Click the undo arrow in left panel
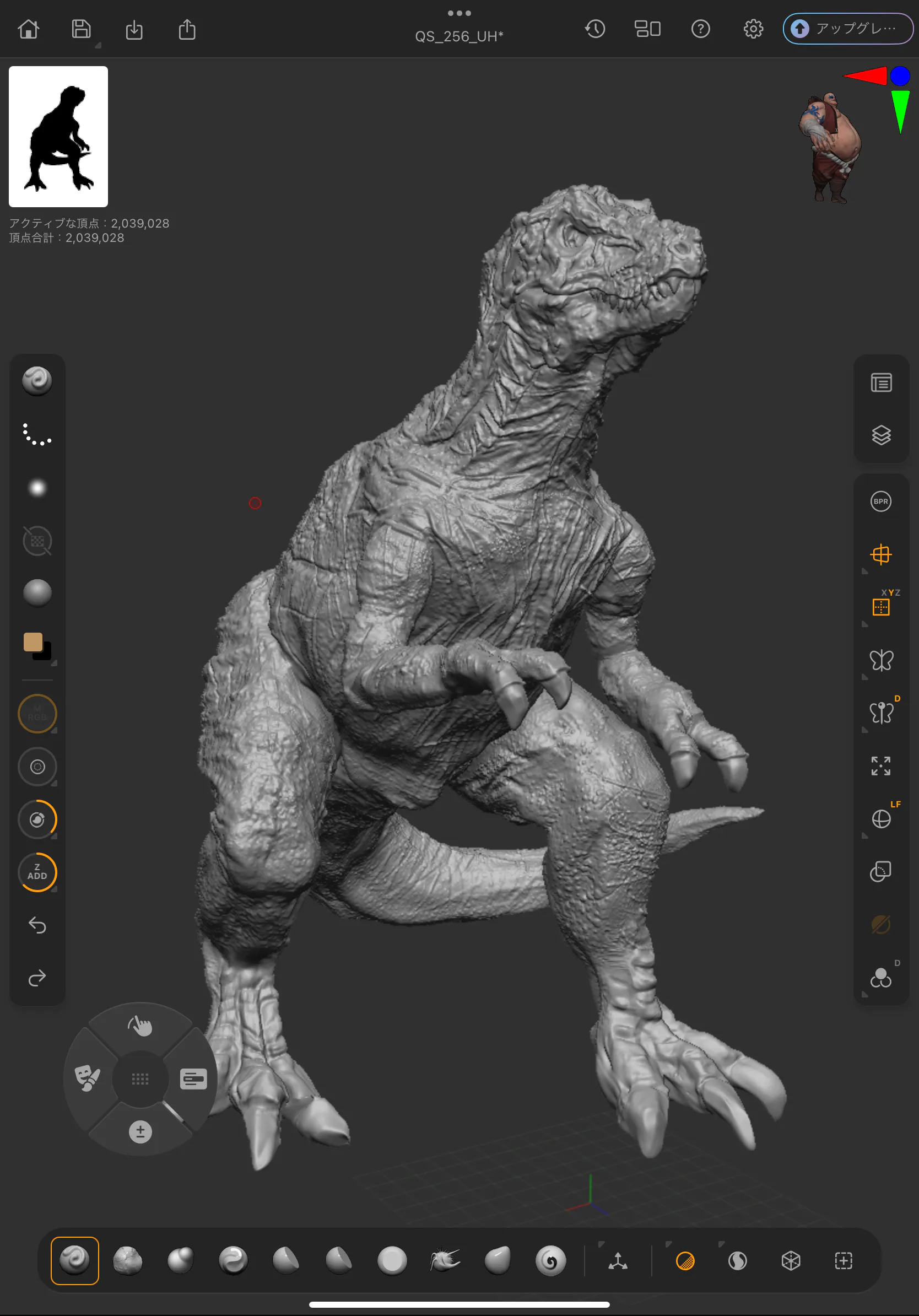Image resolution: width=919 pixels, height=1316 pixels. (37, 925)
